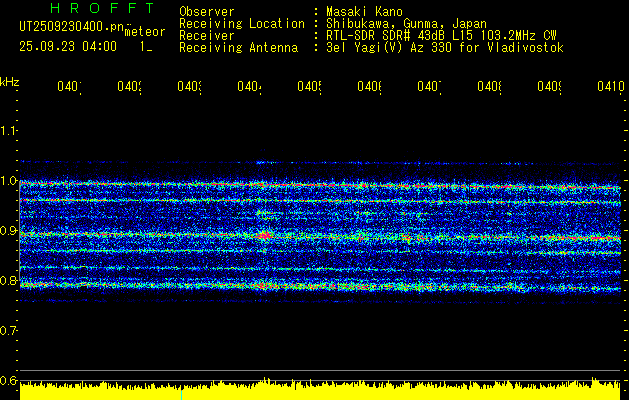Click the 1.0 kHz frequency label
629x400 pixels.
8,181
